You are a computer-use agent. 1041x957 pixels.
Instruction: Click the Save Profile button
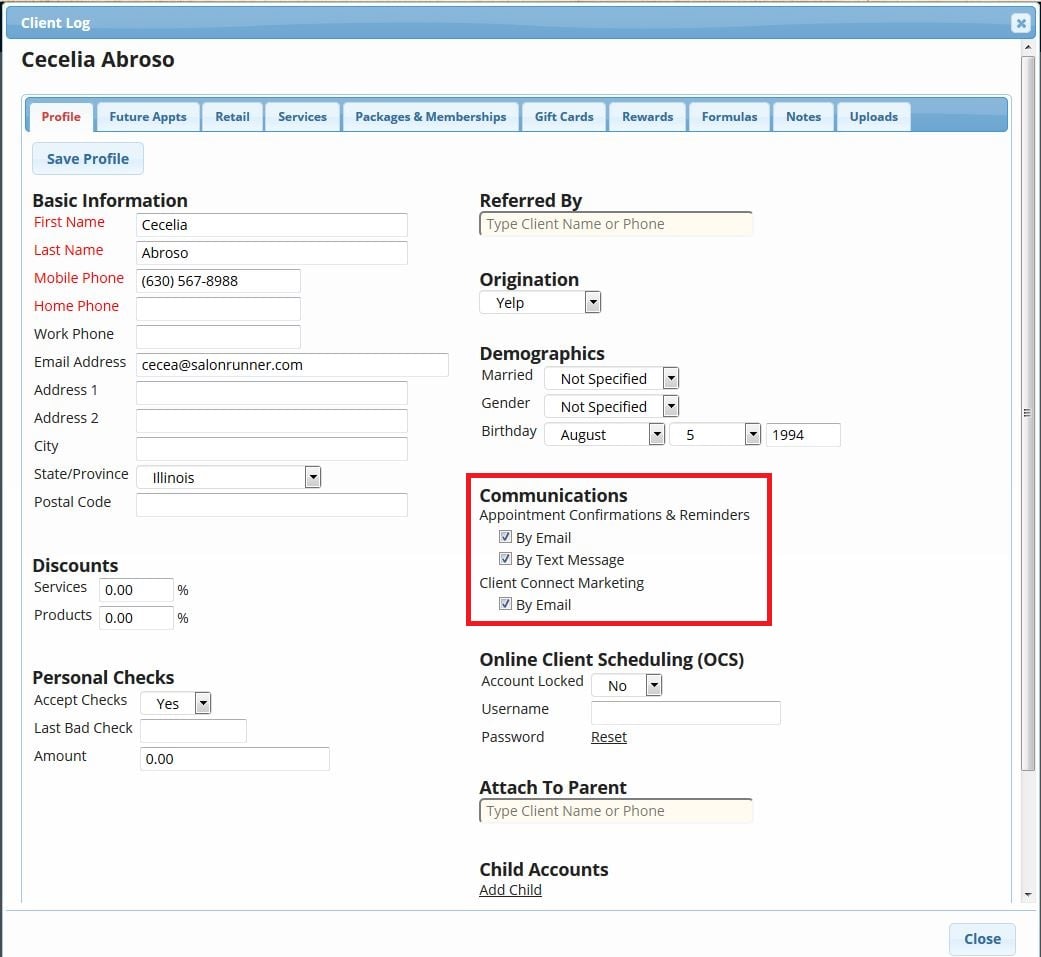pos(87,158)
